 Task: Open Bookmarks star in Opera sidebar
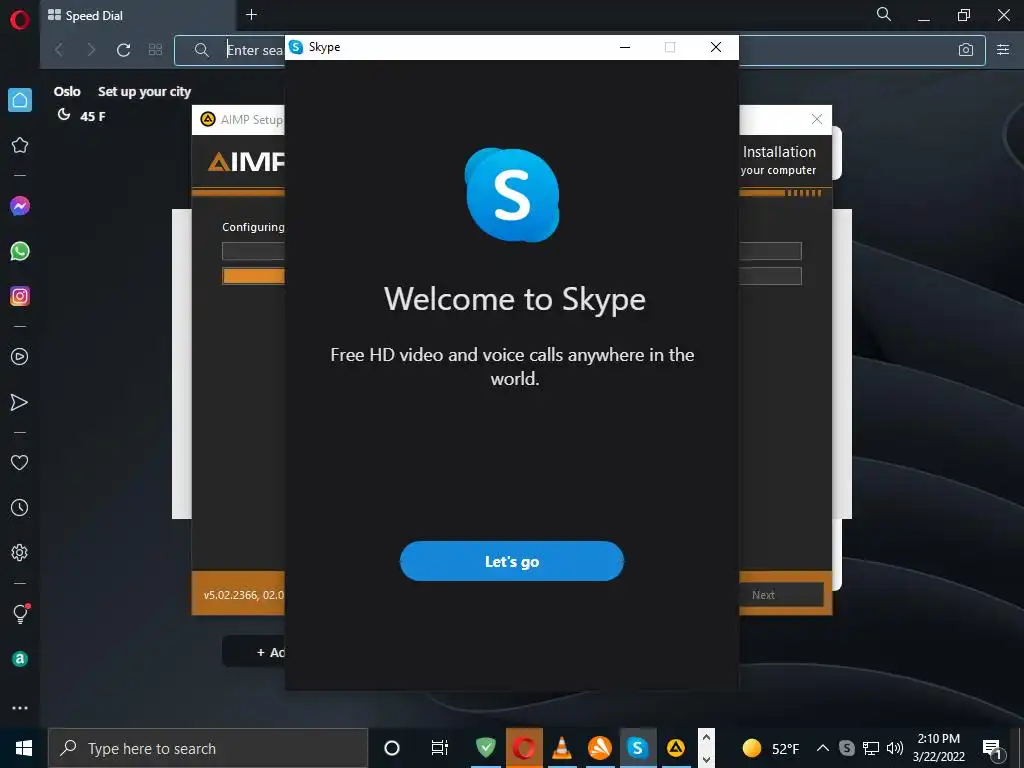coord(20,145)
